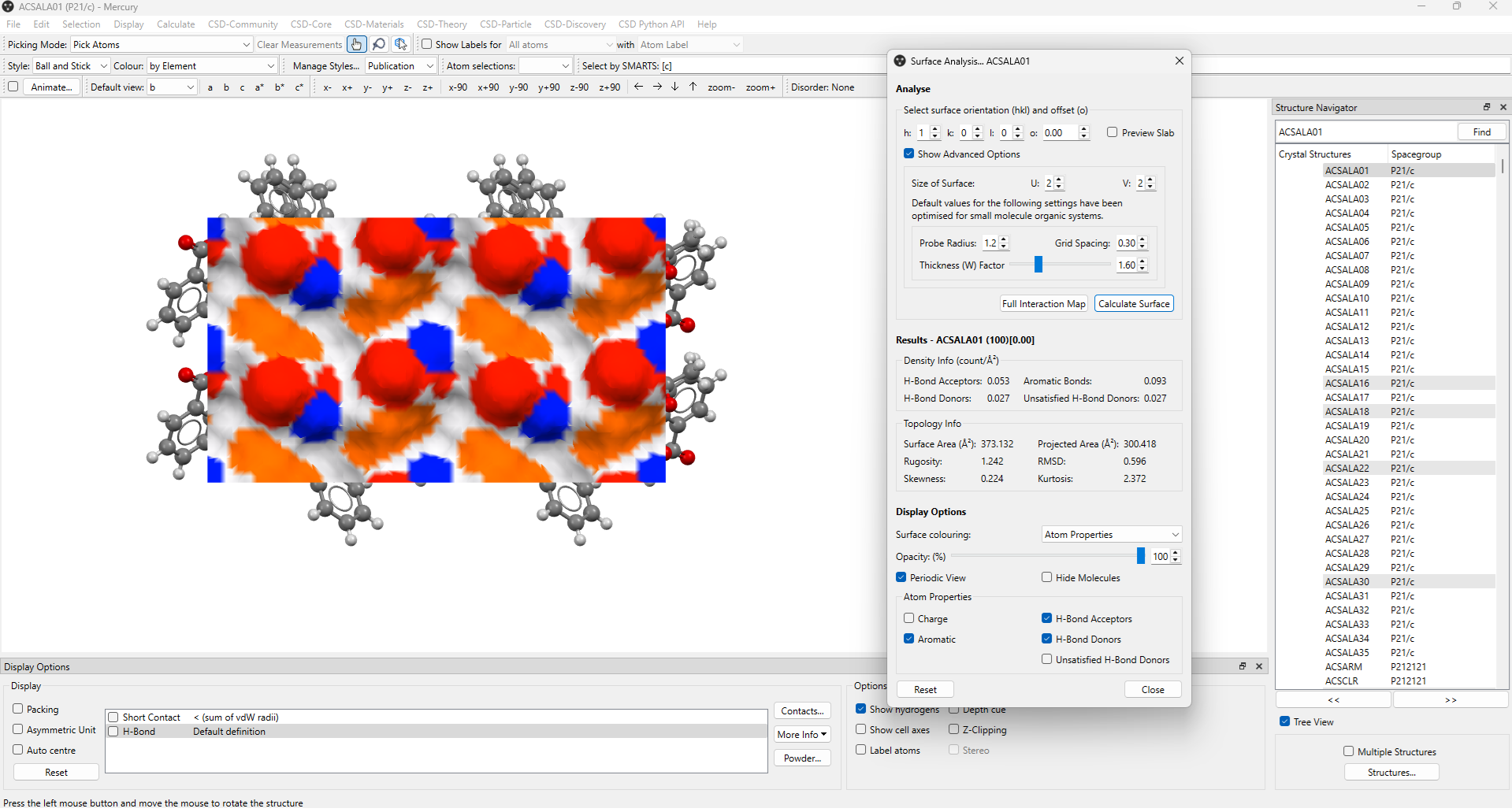Click the Calculate Surface button
1512x812 pixels.
coord(1133,303)
